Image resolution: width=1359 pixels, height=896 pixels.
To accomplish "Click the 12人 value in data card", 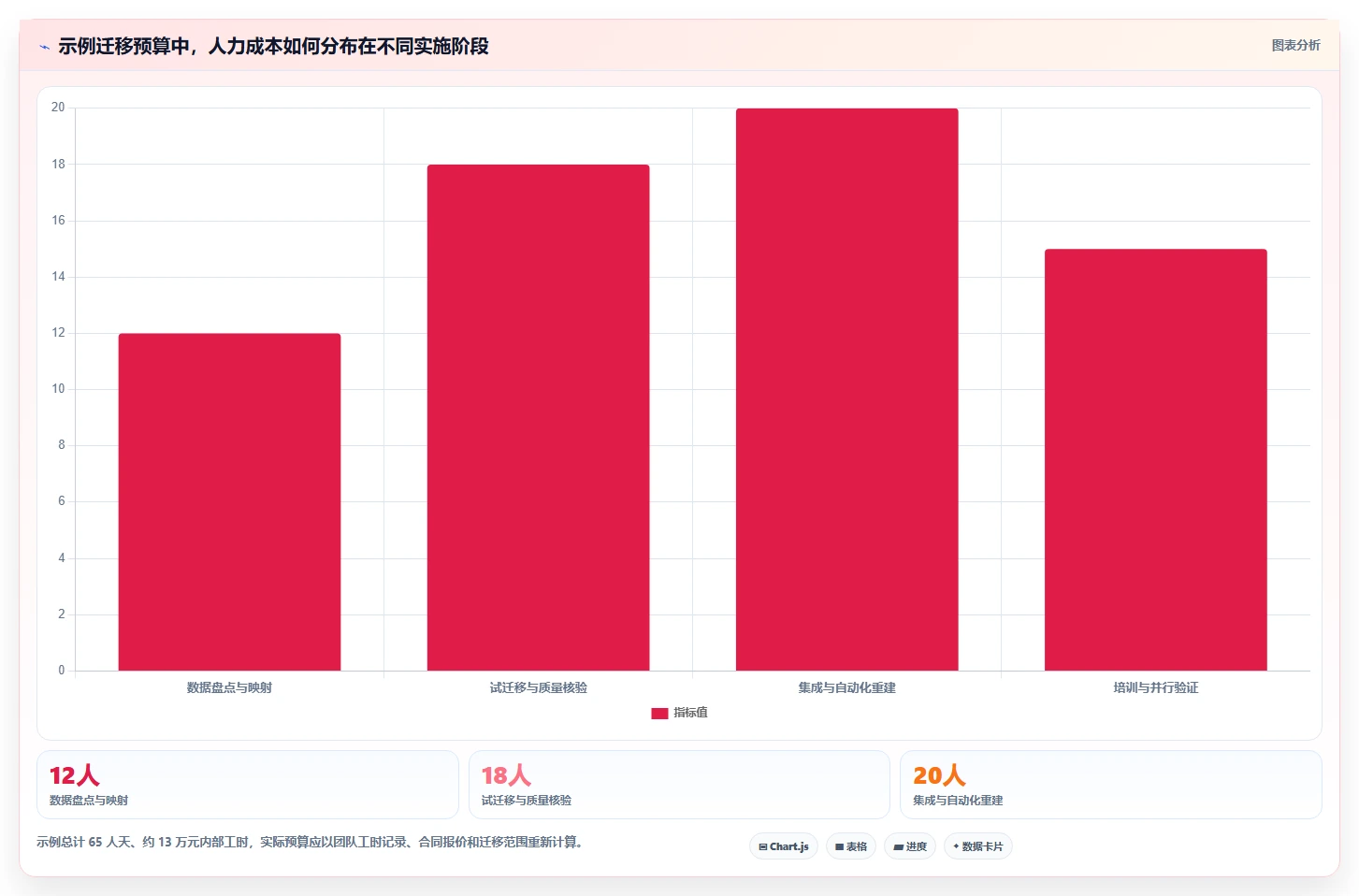I will [x=74, y=775].
